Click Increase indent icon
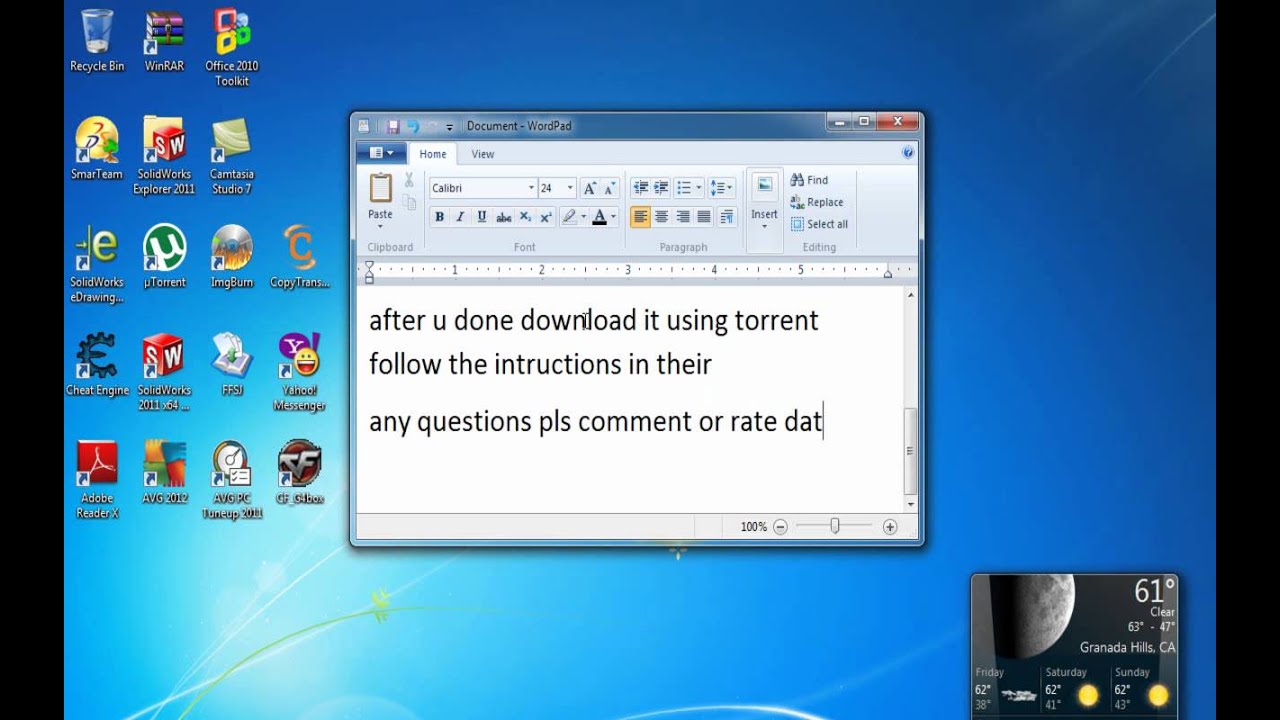 coord(661,188)
